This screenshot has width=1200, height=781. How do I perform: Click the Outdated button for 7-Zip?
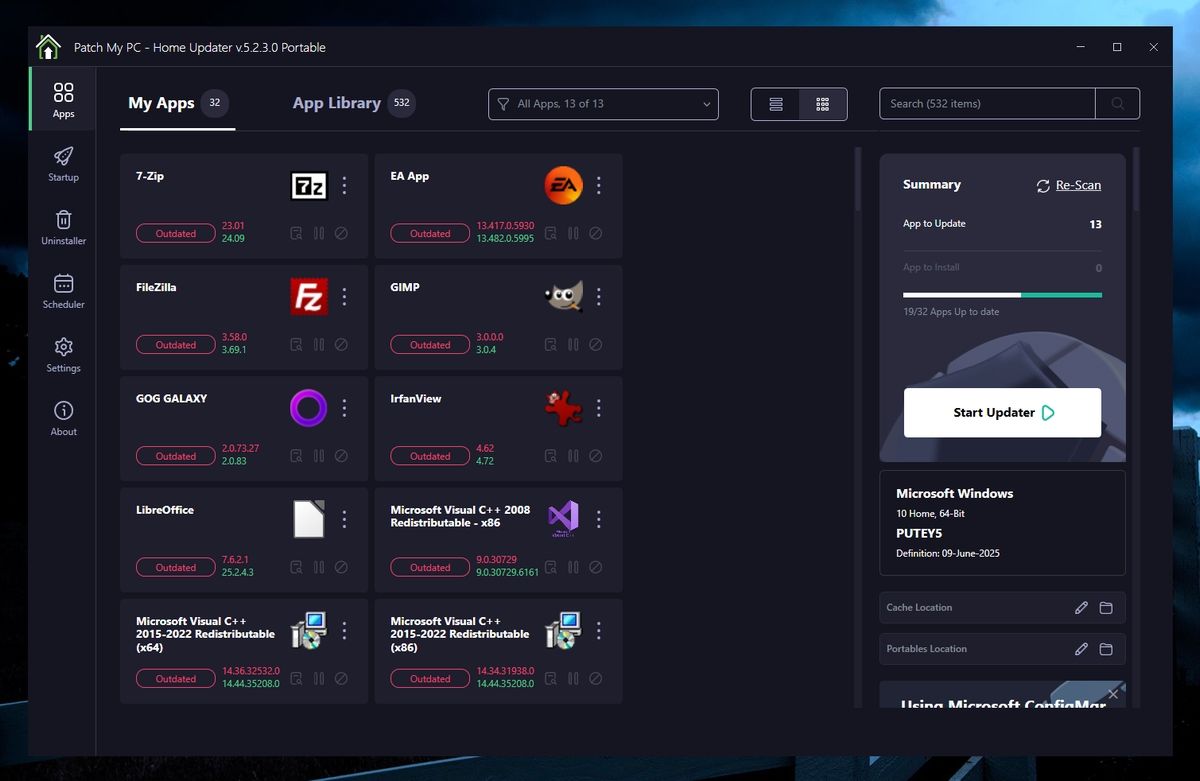pos(176,233)
